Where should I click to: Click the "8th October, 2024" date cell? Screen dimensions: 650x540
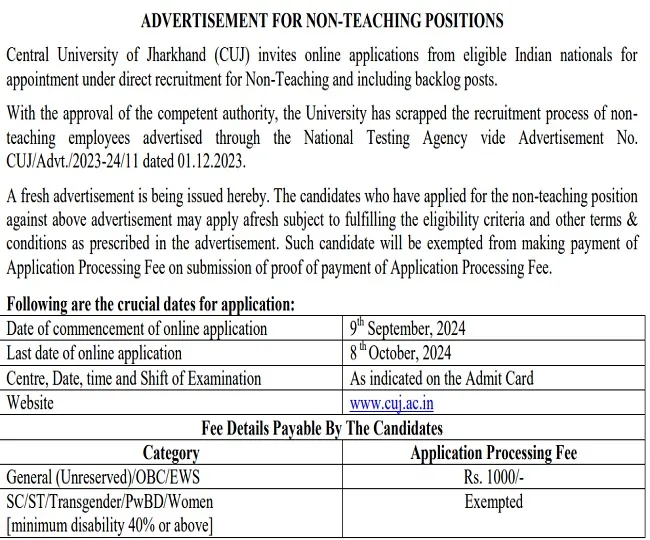[400, 353]
